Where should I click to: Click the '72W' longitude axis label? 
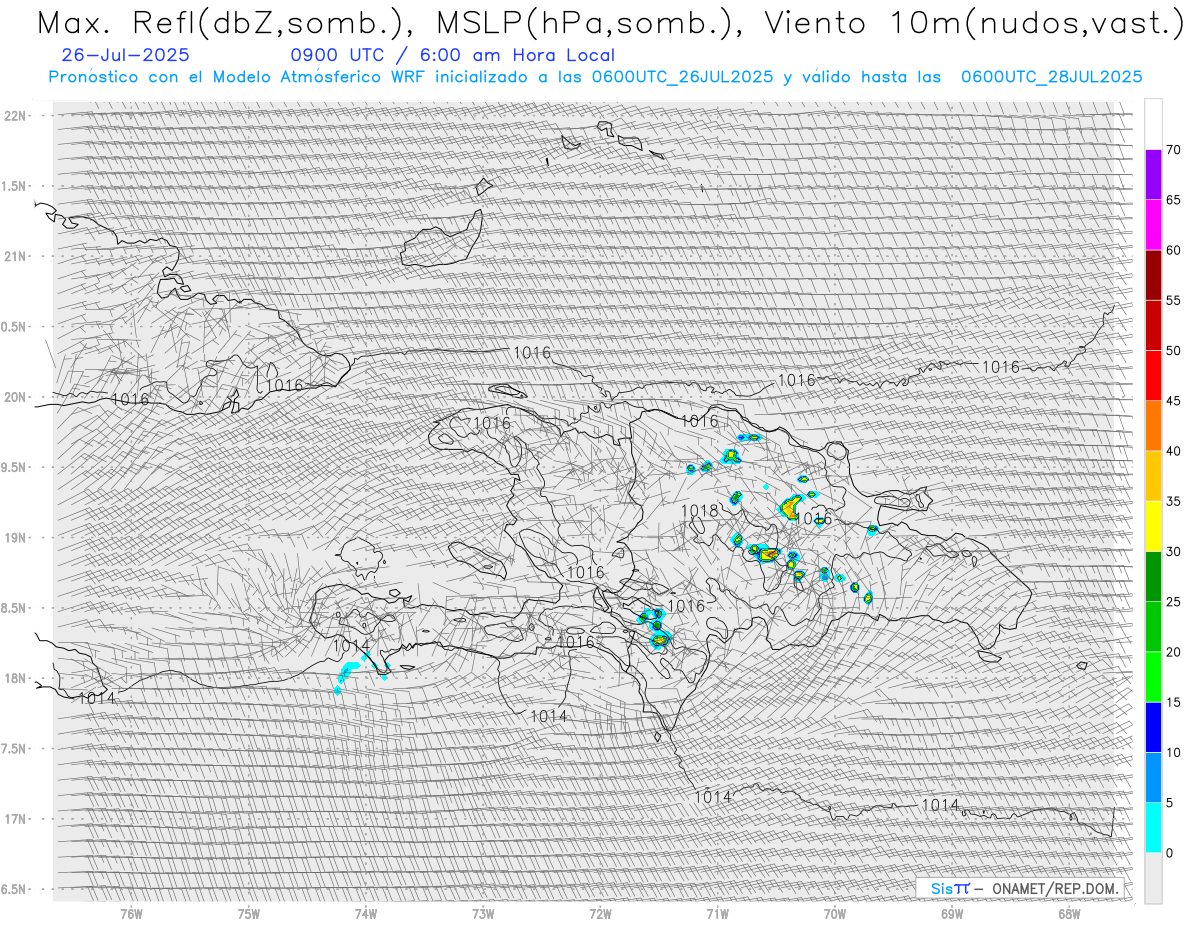coord(600,913)
